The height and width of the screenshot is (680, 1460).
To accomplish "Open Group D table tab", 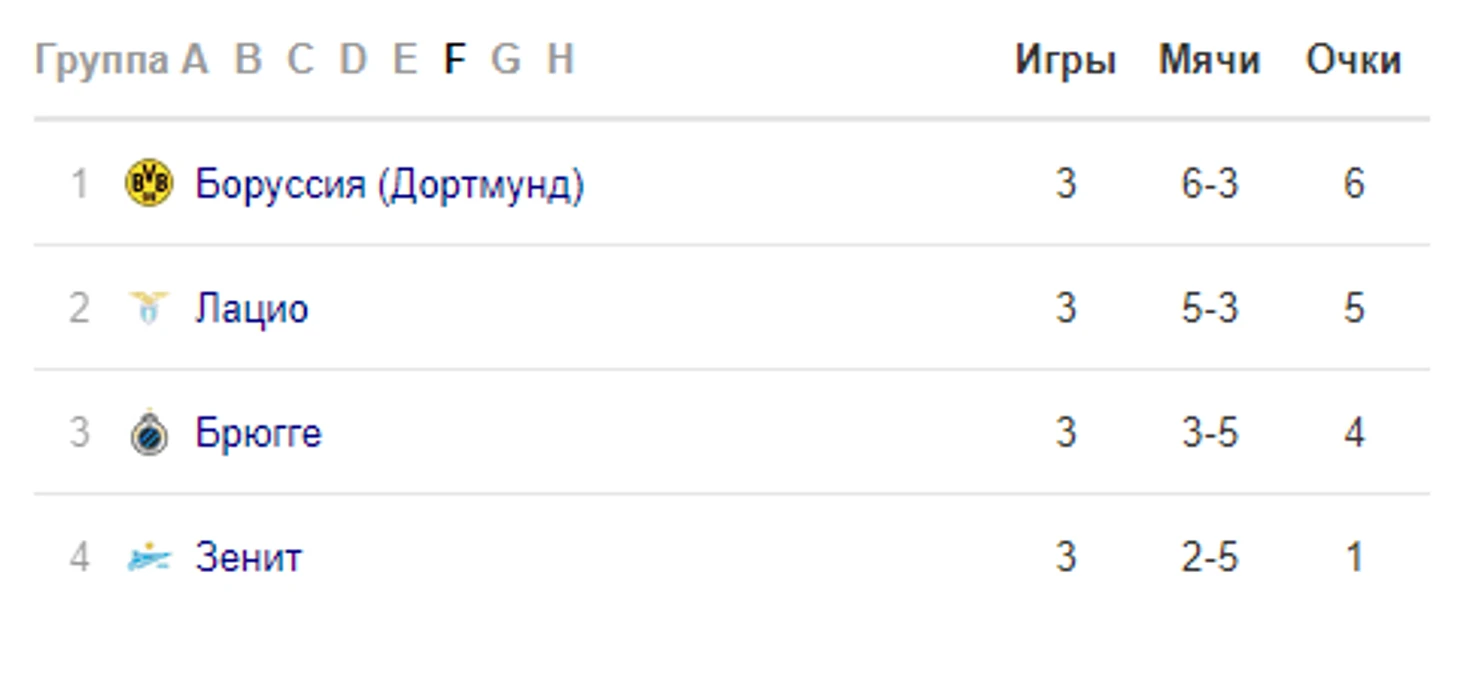I will (x=353, y=61).
